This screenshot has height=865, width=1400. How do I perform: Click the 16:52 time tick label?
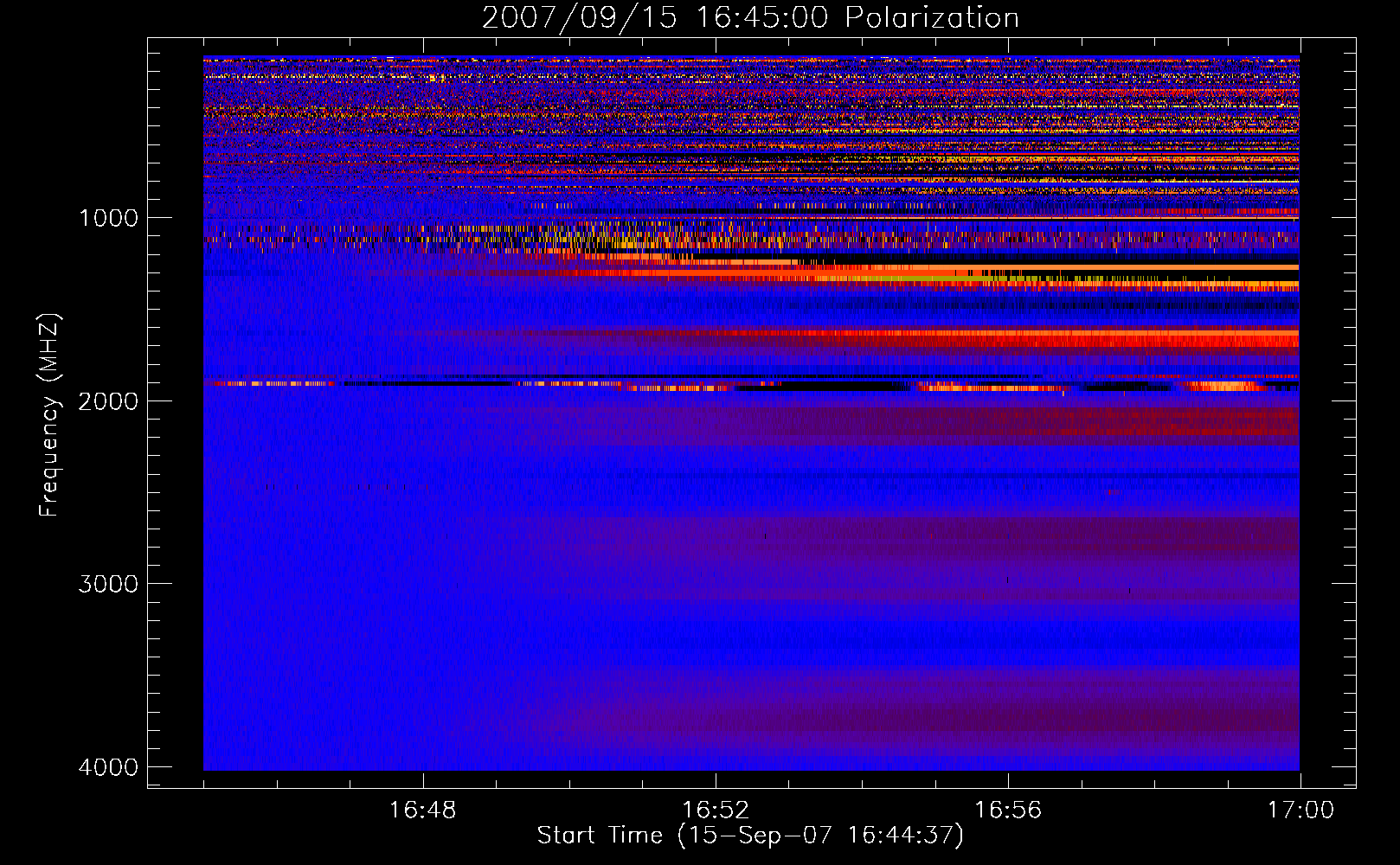click(x=716, y=811)
